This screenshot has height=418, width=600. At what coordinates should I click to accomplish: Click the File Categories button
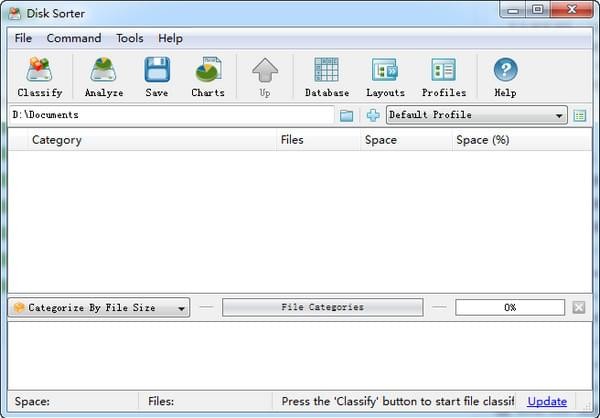point(323,307)
